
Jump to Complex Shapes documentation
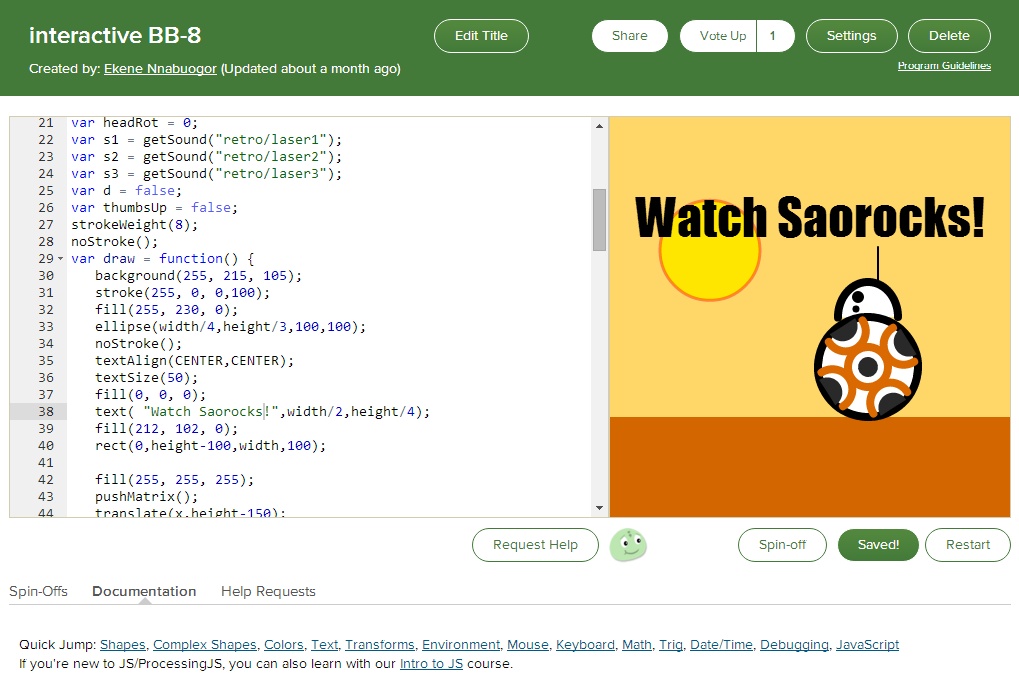click(x=205, y=645)
